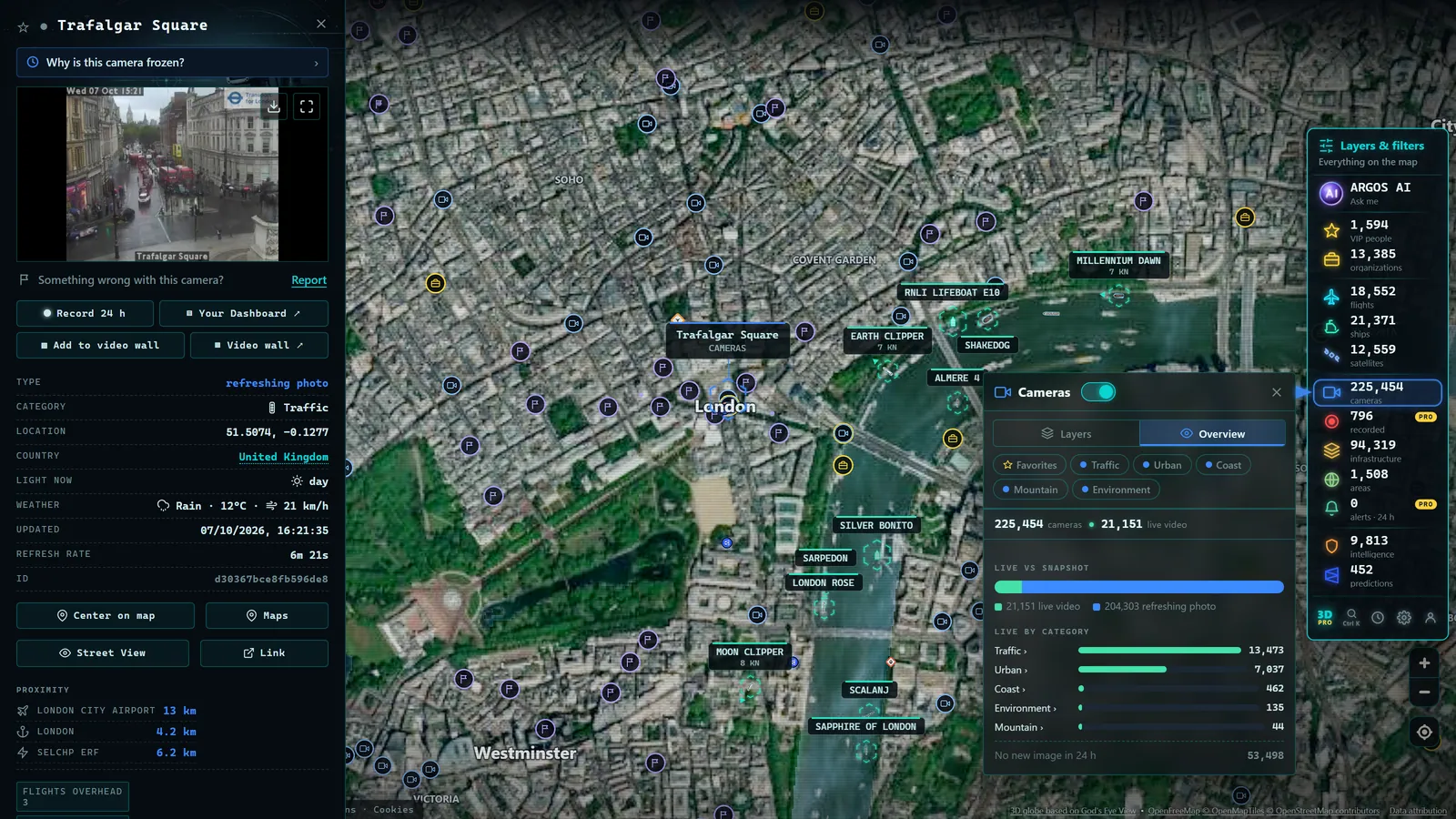Open the user profile icon
1456x819 pixels.
tap(1431, 618)
